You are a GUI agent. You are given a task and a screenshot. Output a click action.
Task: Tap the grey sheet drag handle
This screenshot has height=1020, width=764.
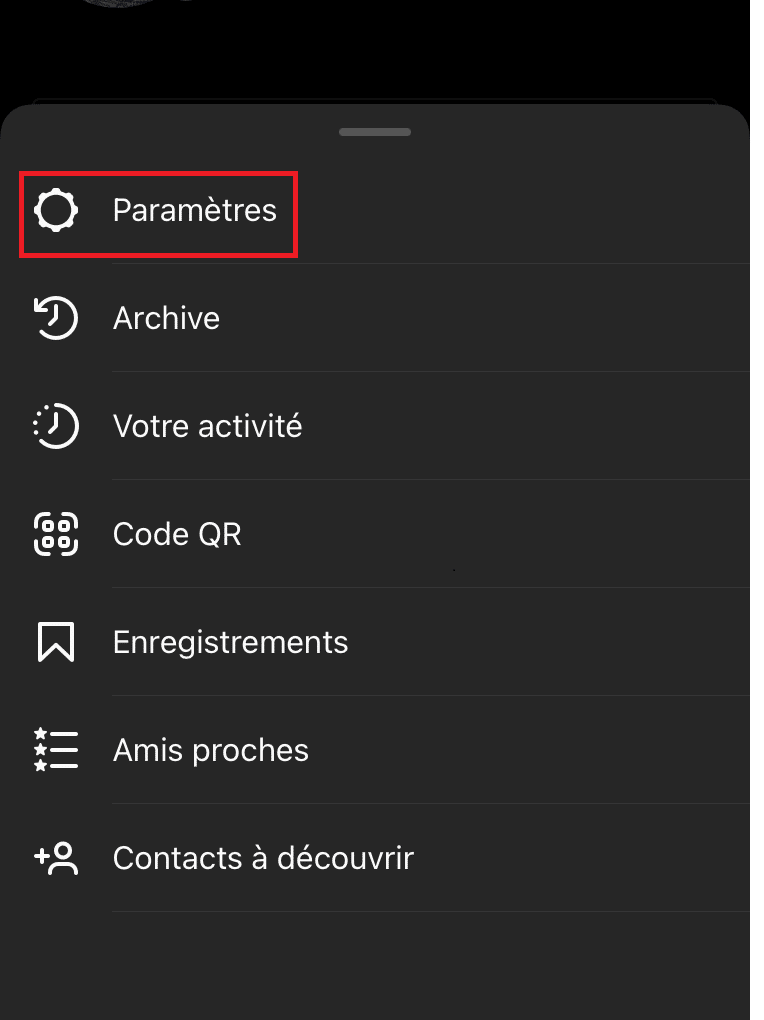375,132
